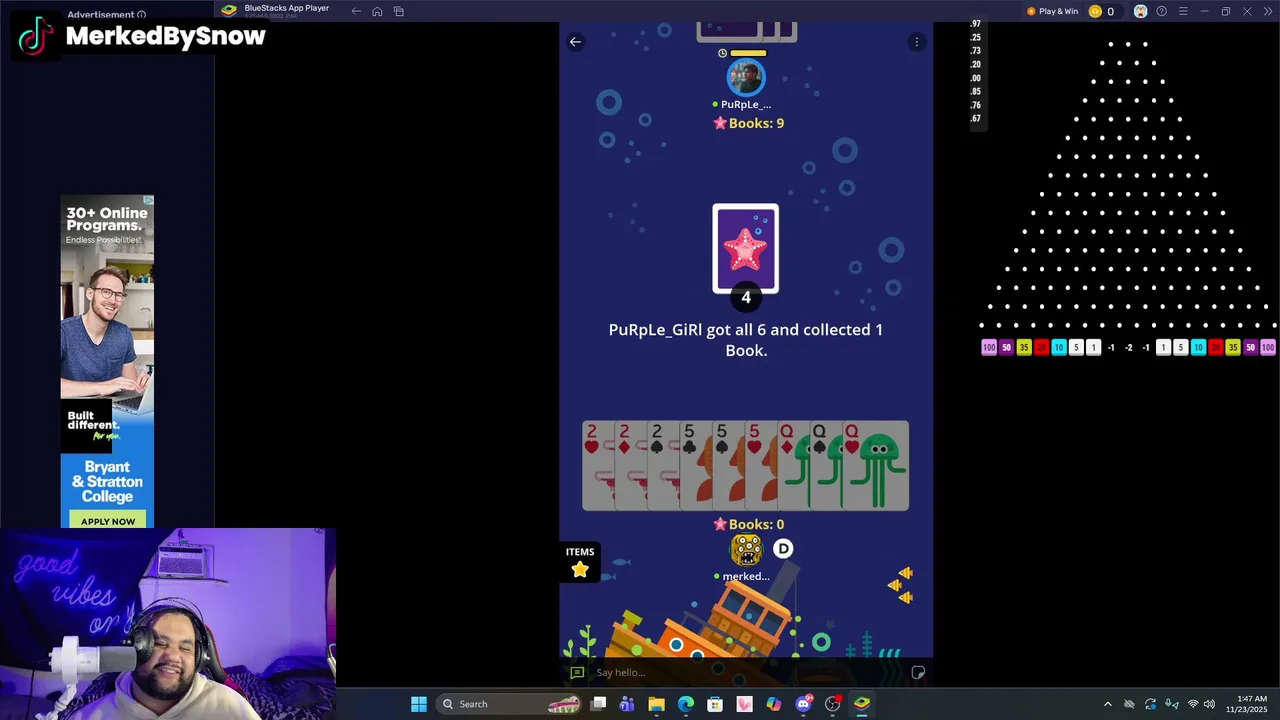Open File Explorer from the taskbar
This screenshot has width=1280, height=720.
click(x=656, y=704)
